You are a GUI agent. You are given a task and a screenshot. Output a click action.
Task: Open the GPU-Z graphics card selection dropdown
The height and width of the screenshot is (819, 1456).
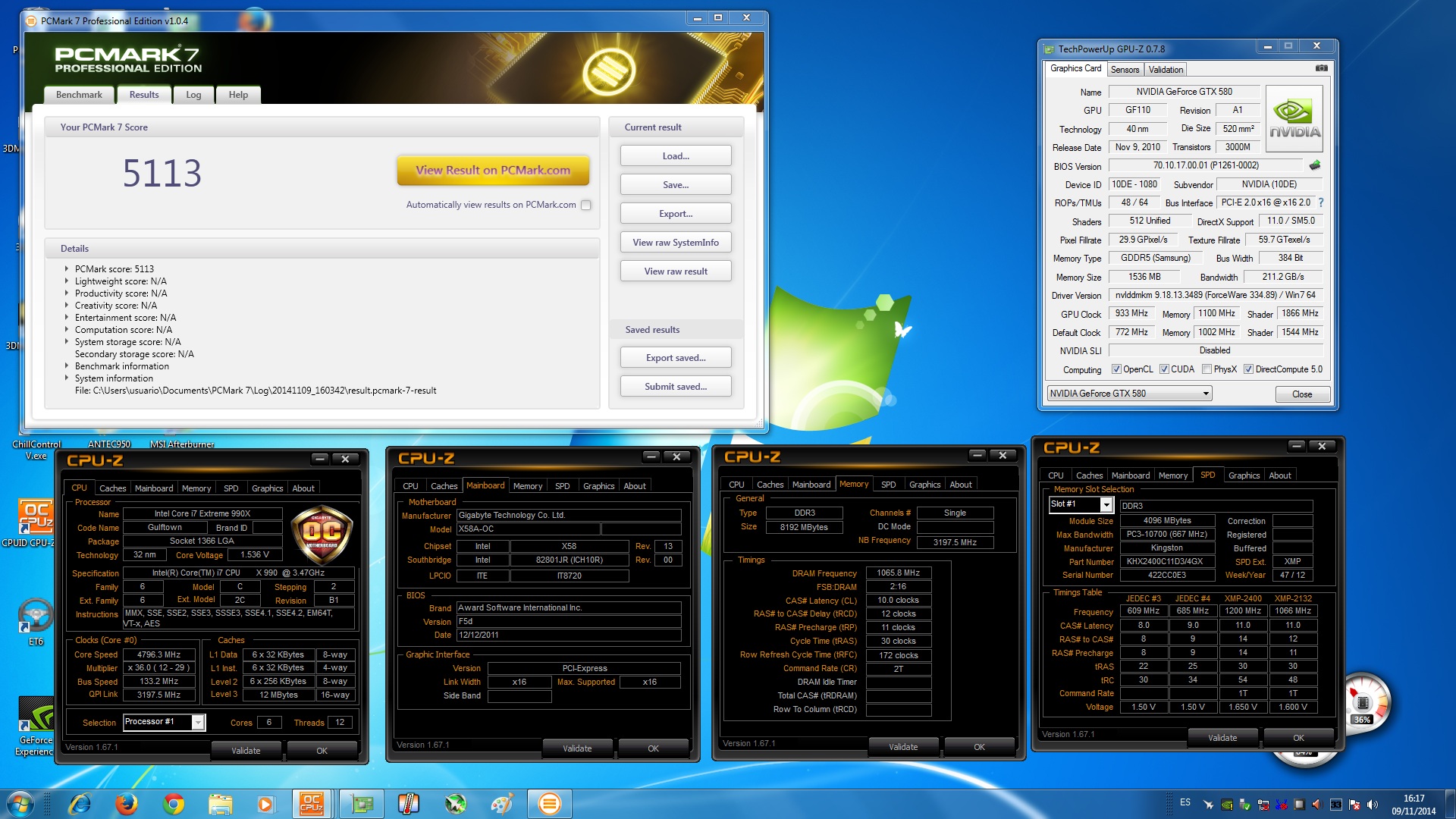click(1130, 394)
